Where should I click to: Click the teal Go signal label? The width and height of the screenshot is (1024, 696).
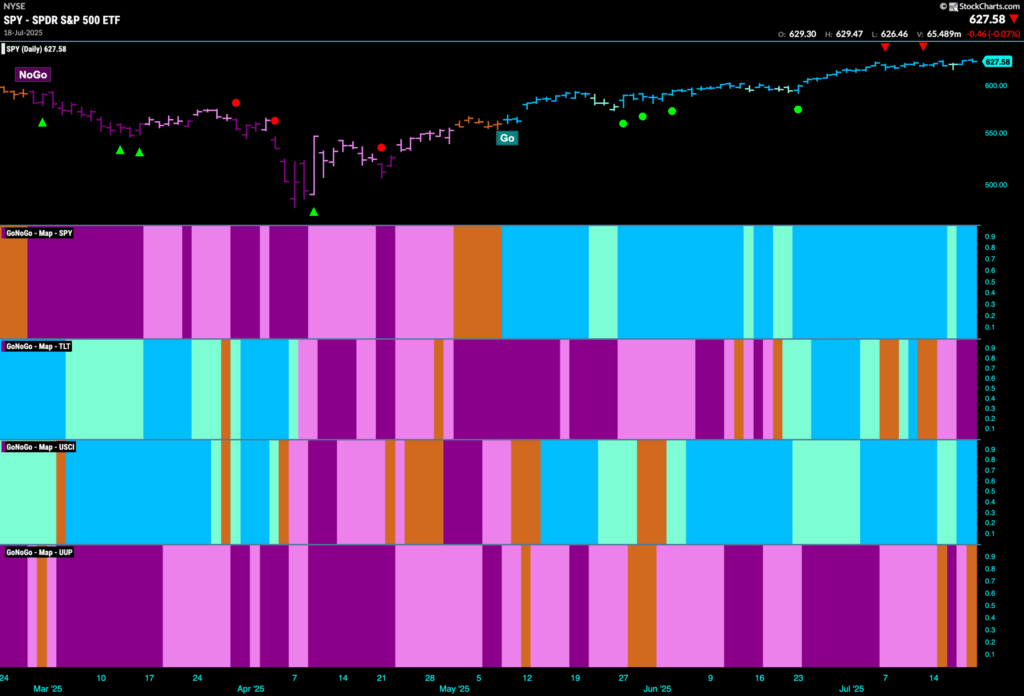coord(507,138)
